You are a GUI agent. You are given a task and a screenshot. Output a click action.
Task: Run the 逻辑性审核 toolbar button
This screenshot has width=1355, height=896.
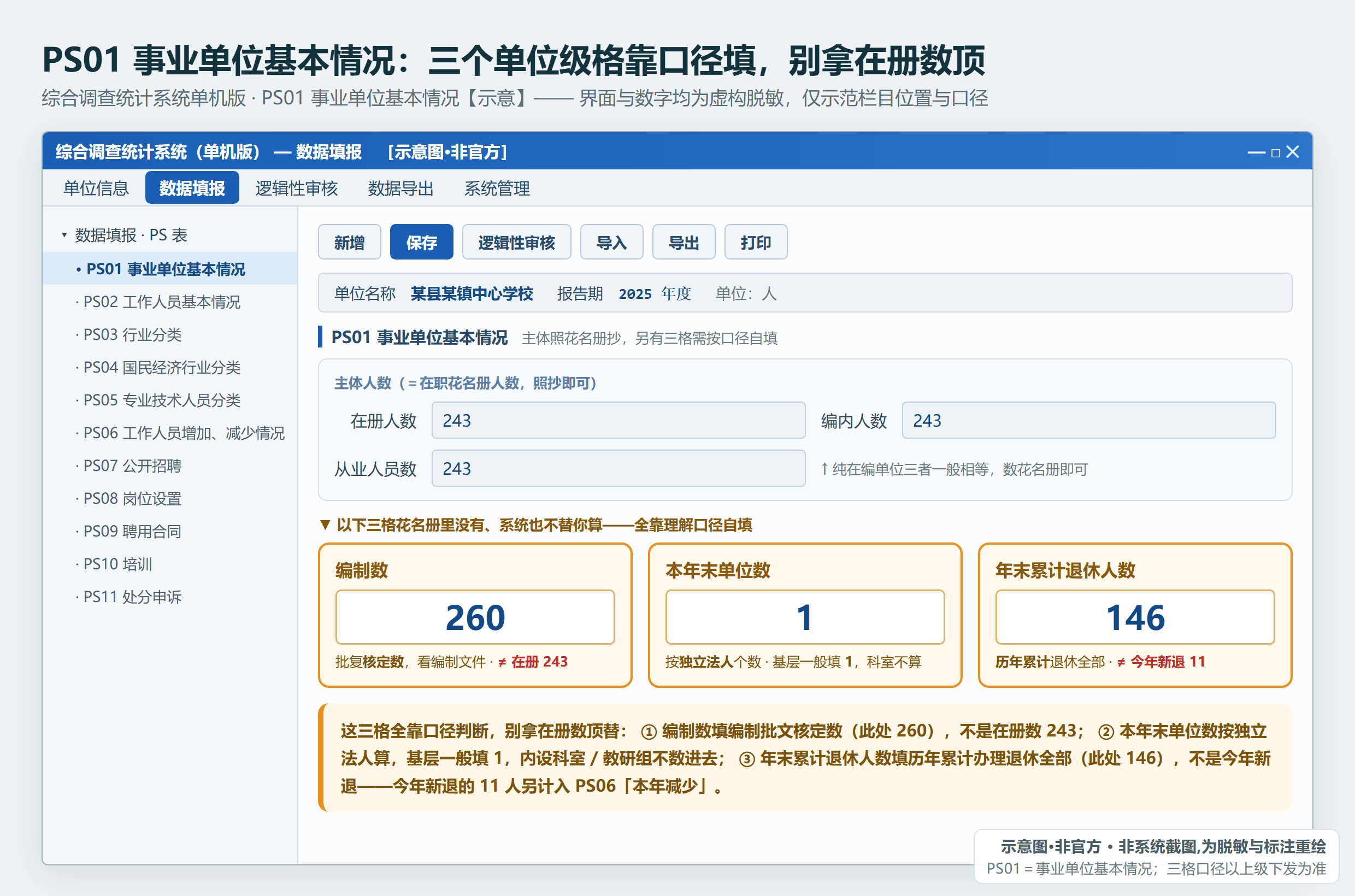tap(517, 242)
